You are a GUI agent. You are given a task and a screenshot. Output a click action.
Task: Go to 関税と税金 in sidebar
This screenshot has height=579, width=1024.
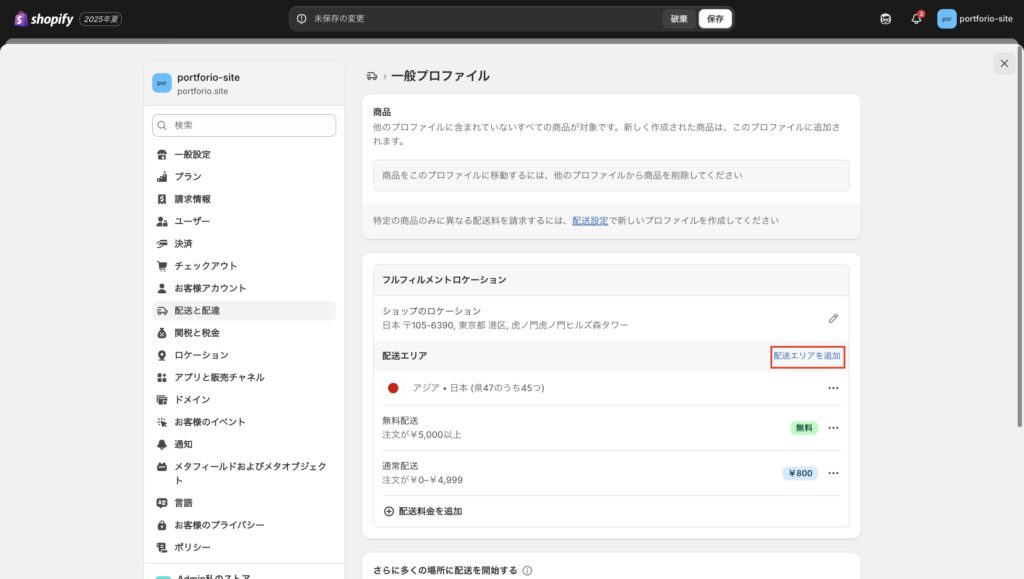tap(196, 333)
